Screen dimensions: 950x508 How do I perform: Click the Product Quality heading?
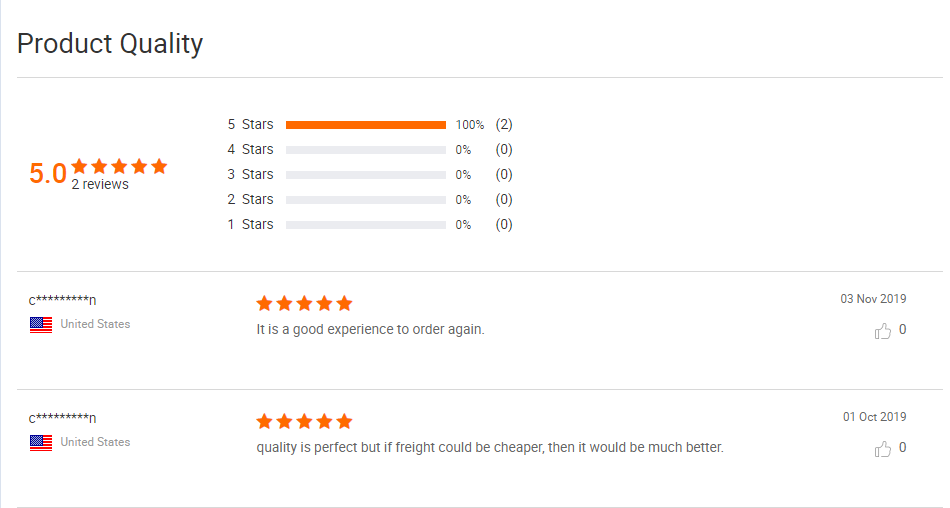click(x=110, y=44)
